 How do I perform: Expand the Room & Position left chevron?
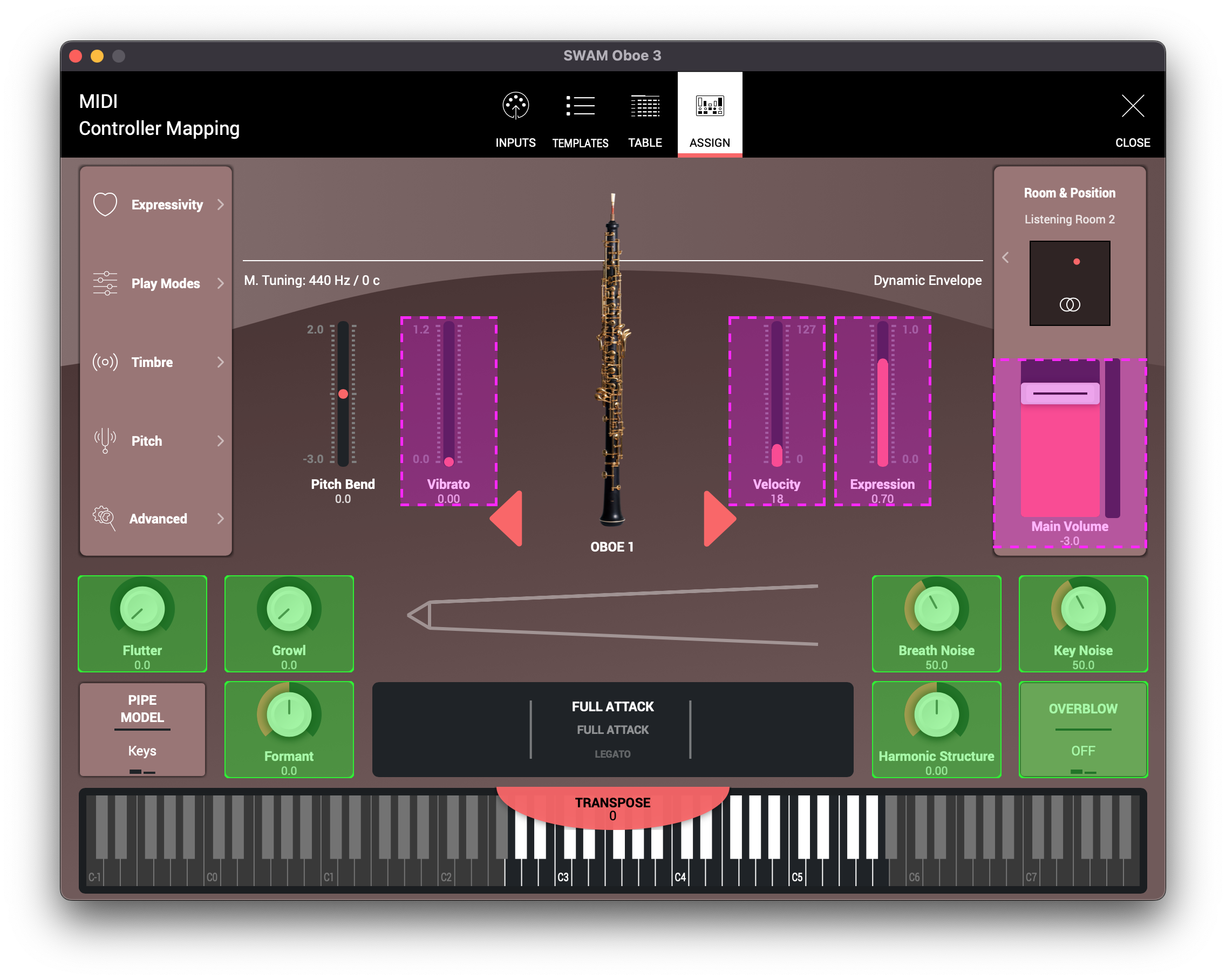point(1005,257)
